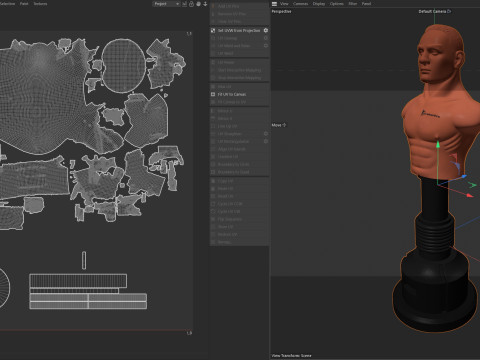Click the mannequin head in viewport
The width and height of the screenshot is (480, 360).
coord(440,53)
